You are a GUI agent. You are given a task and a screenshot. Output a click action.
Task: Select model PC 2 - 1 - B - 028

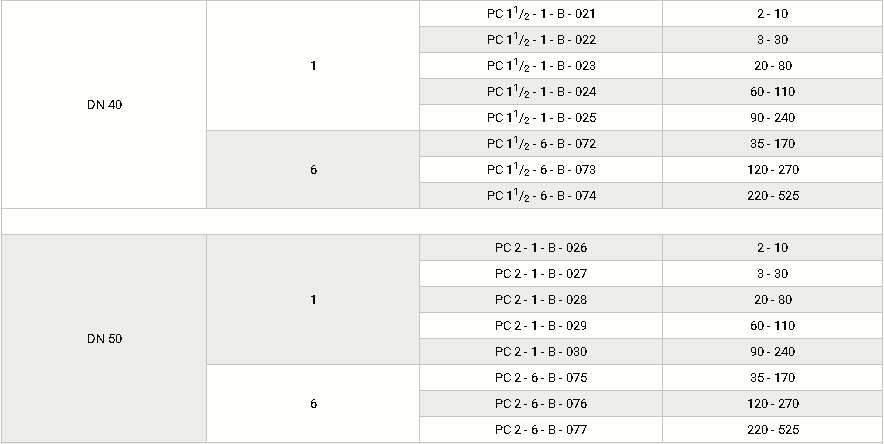pos(541,299)
